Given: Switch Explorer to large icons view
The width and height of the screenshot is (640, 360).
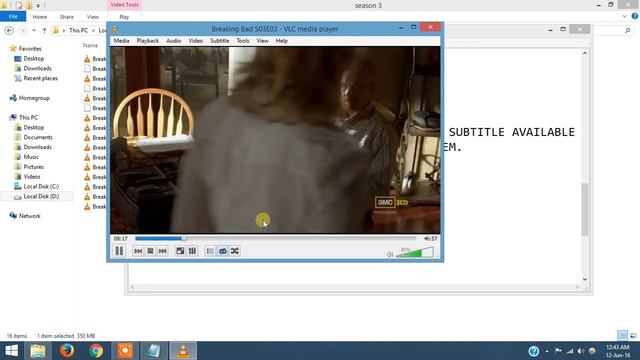Looking at the screenshot, I should click(x=633, y=336).
